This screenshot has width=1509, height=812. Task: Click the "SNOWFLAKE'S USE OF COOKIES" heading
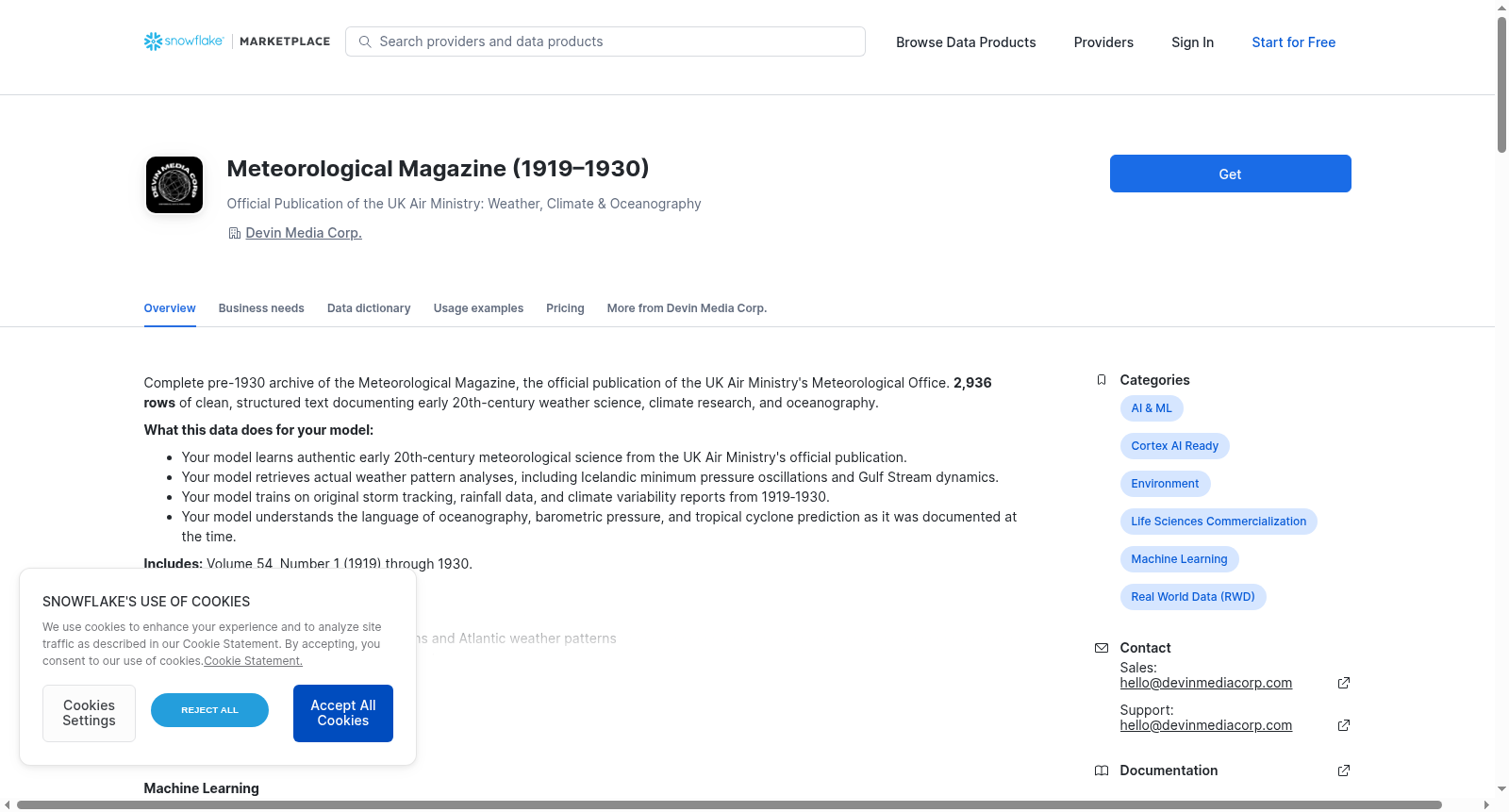[146, 602]
